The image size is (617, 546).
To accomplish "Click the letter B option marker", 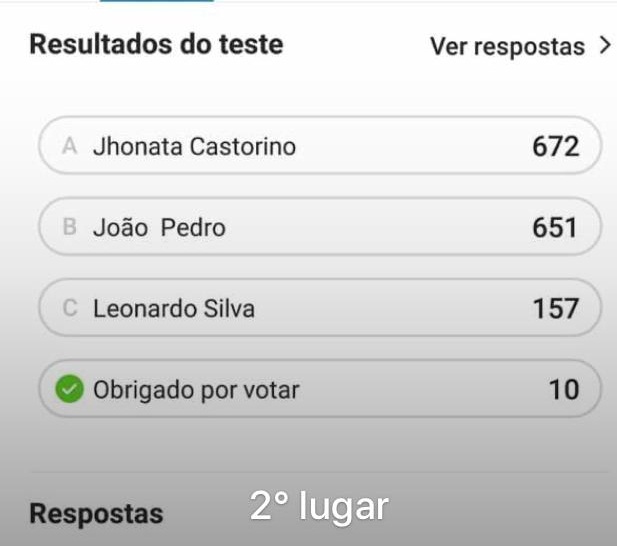I will [x=70, y=227].
